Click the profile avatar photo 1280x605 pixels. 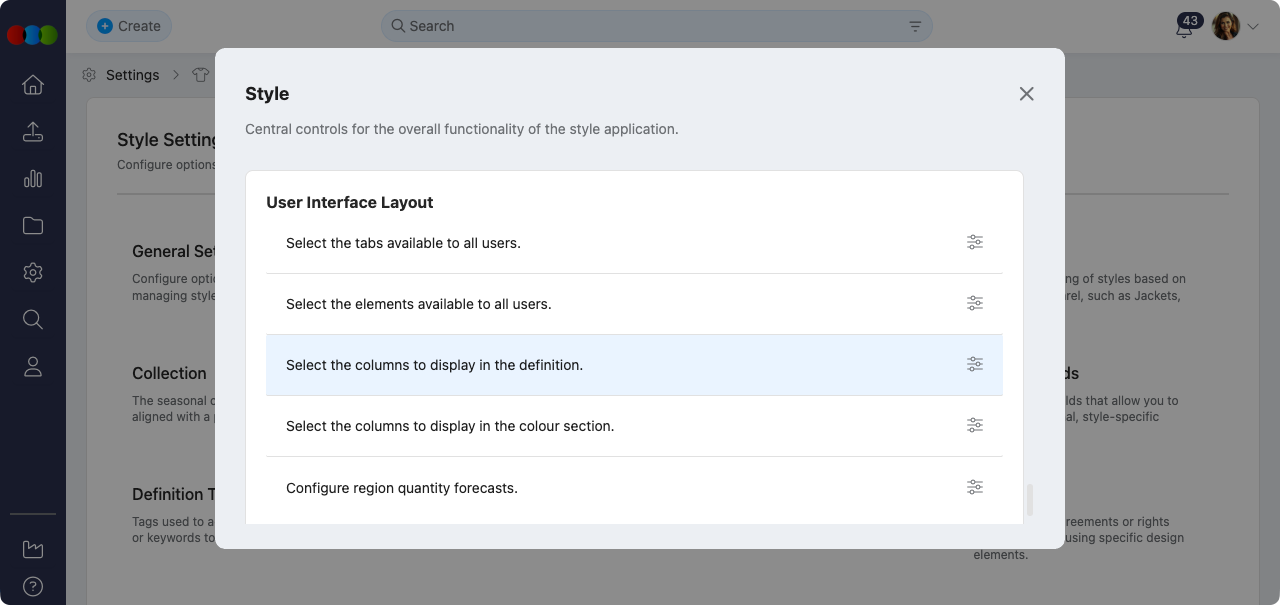[x=1224, y=25]
